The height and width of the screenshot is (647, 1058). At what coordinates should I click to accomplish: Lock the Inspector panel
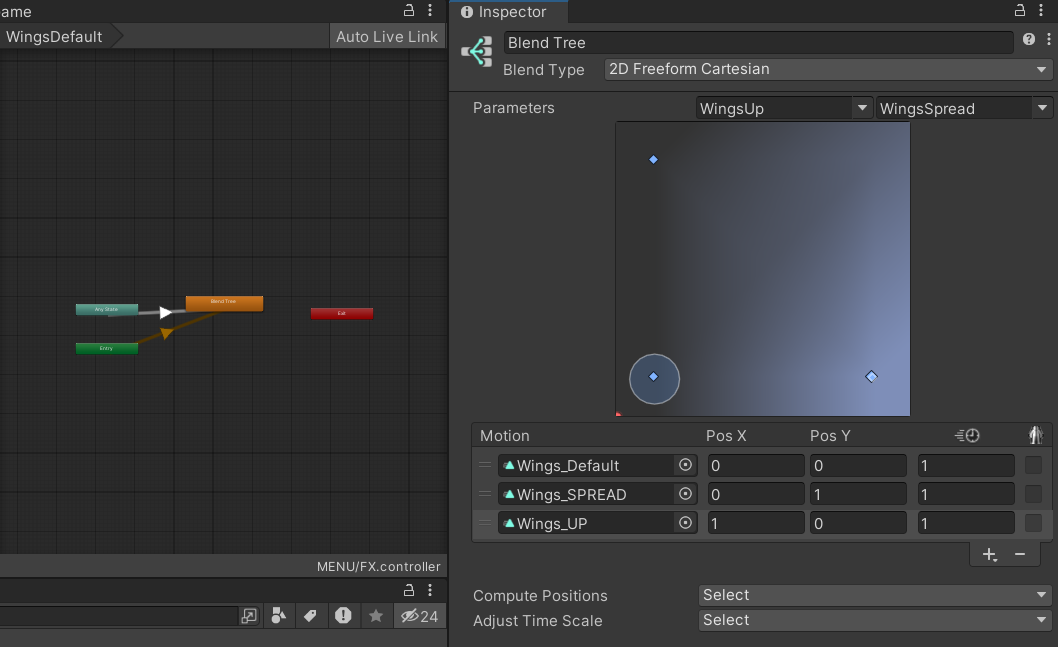click(1020, 10)
